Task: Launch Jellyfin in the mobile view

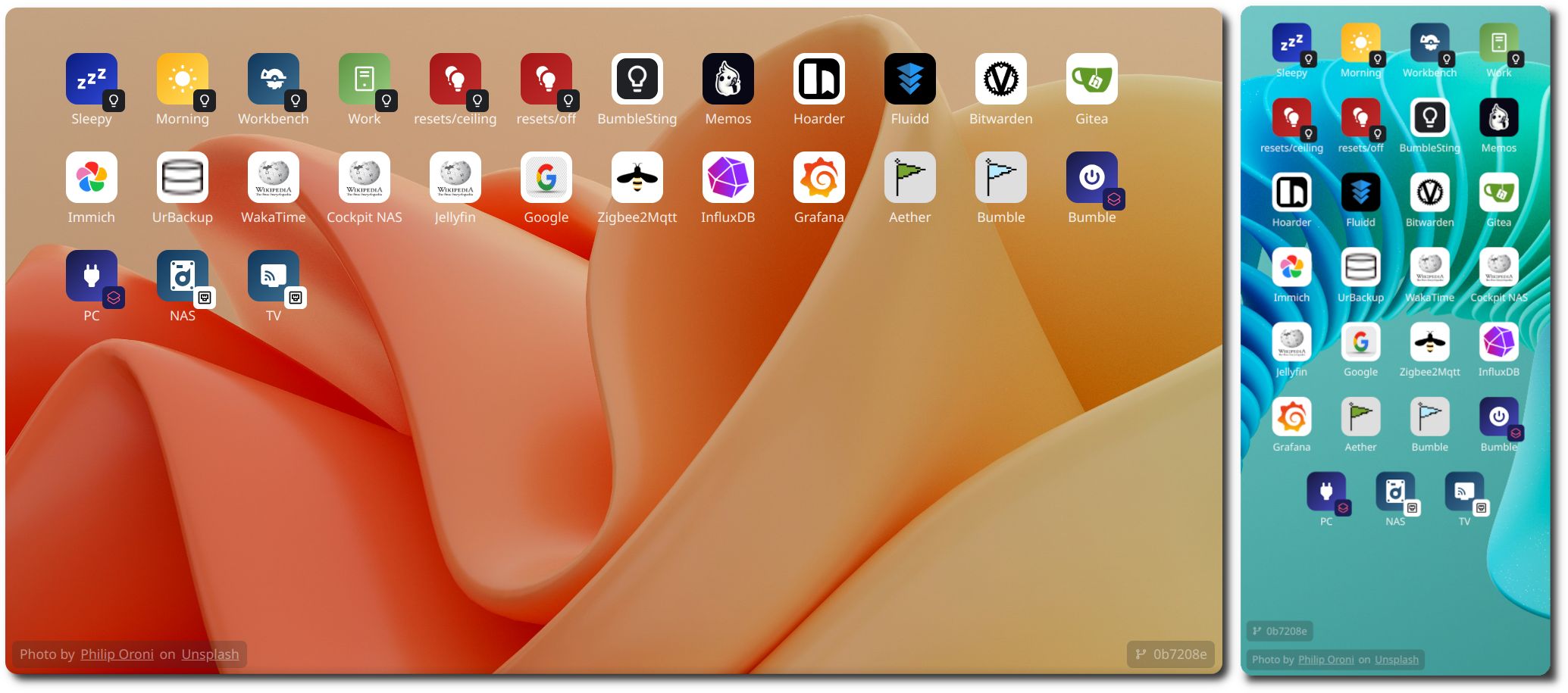Action: (x=1291, y=342)
